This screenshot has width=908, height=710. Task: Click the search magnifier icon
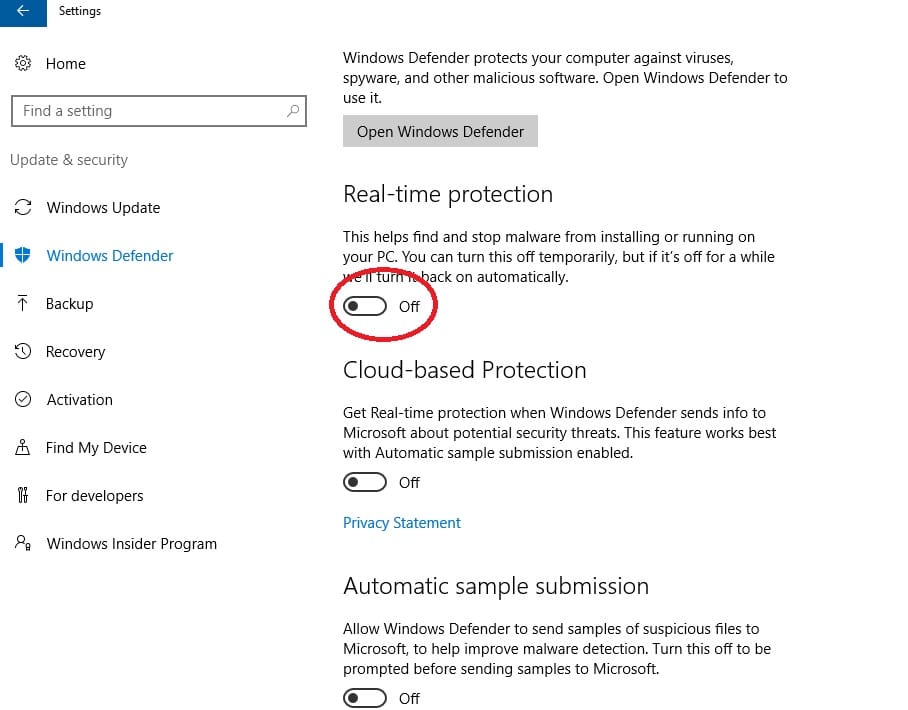[293, 111]
